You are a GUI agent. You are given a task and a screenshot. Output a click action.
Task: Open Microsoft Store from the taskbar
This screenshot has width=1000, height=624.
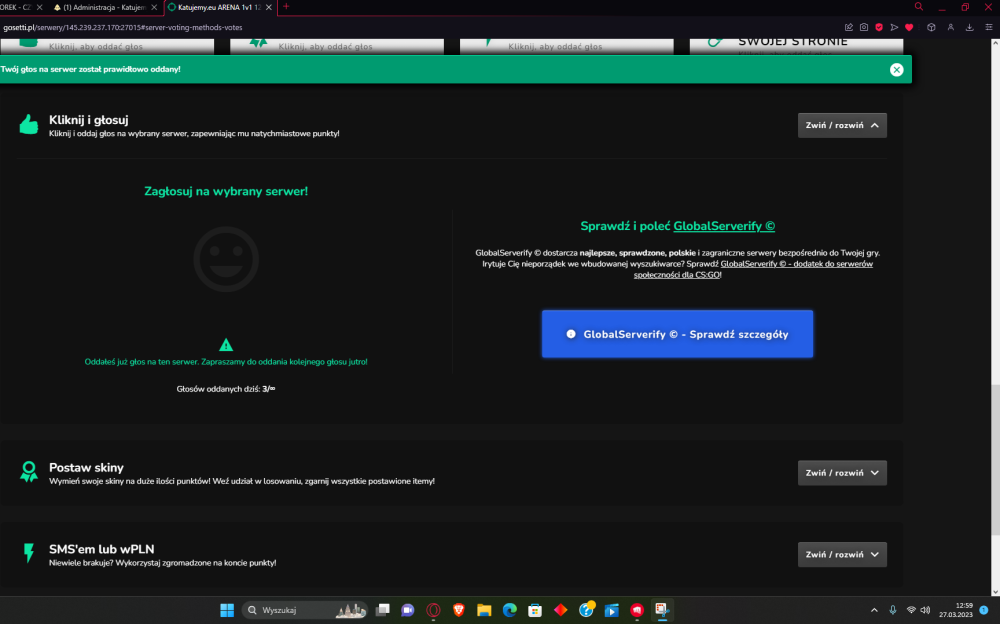click(535, 610)
